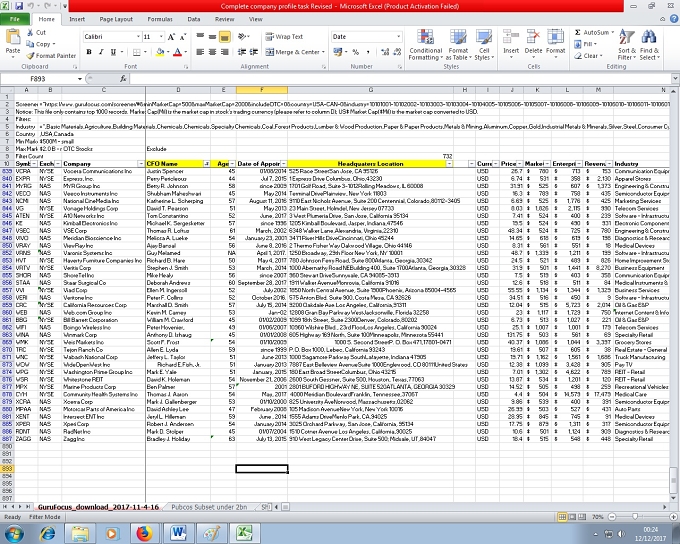Open Firefox from the taskbar
Viewport: 680px width, 544px height.
(145, 533)
